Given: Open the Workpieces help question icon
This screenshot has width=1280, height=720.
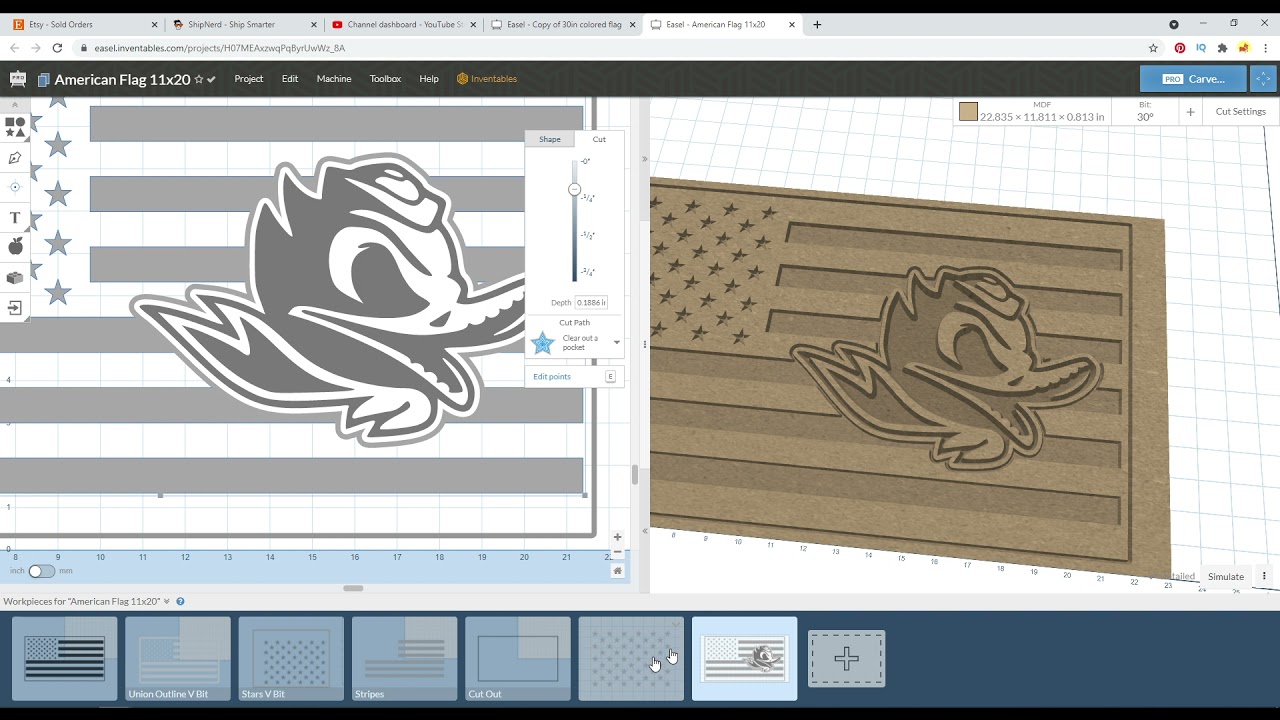Looking at the screenshot, I should pos(181,601).
